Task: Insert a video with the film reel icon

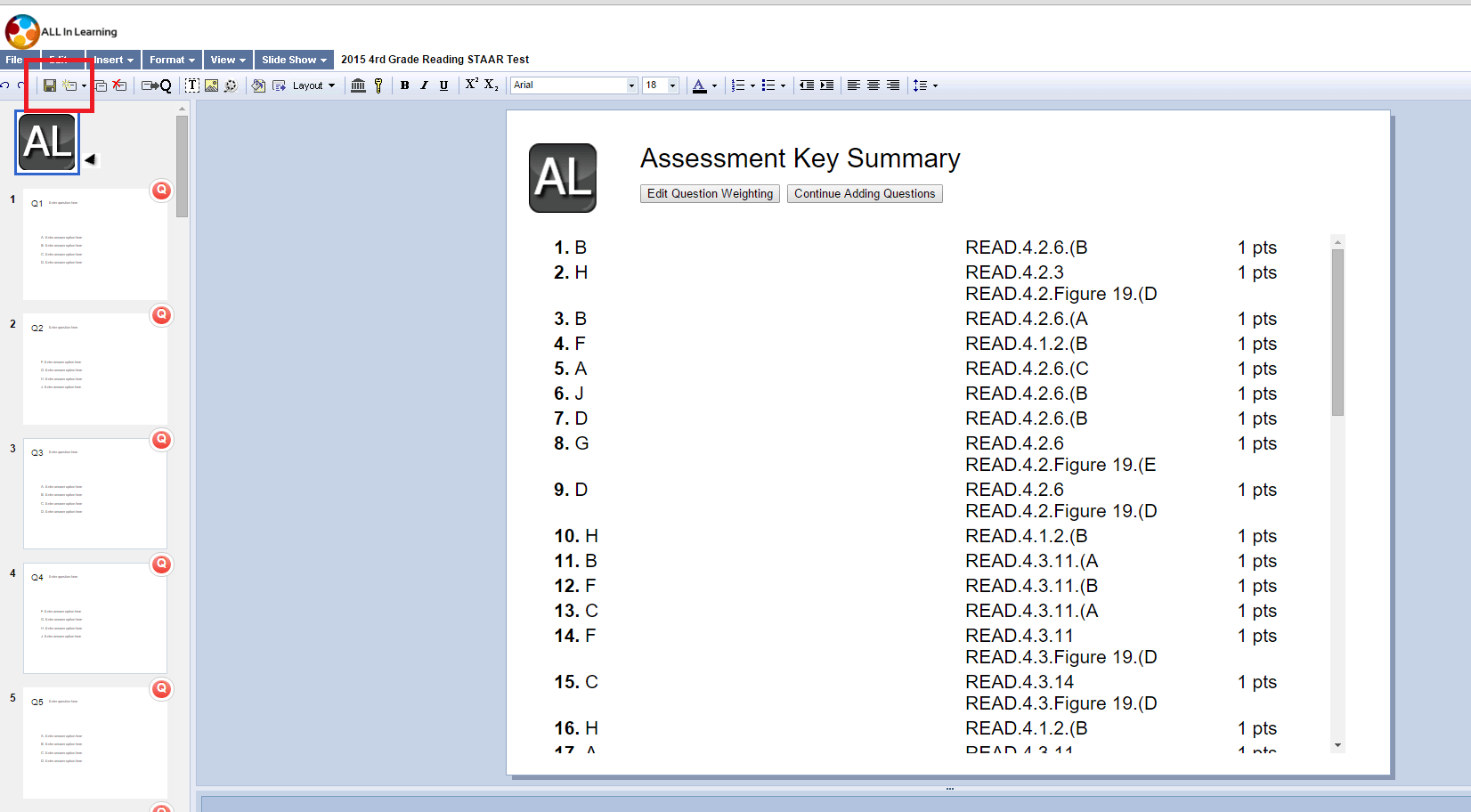Action: 231,85
